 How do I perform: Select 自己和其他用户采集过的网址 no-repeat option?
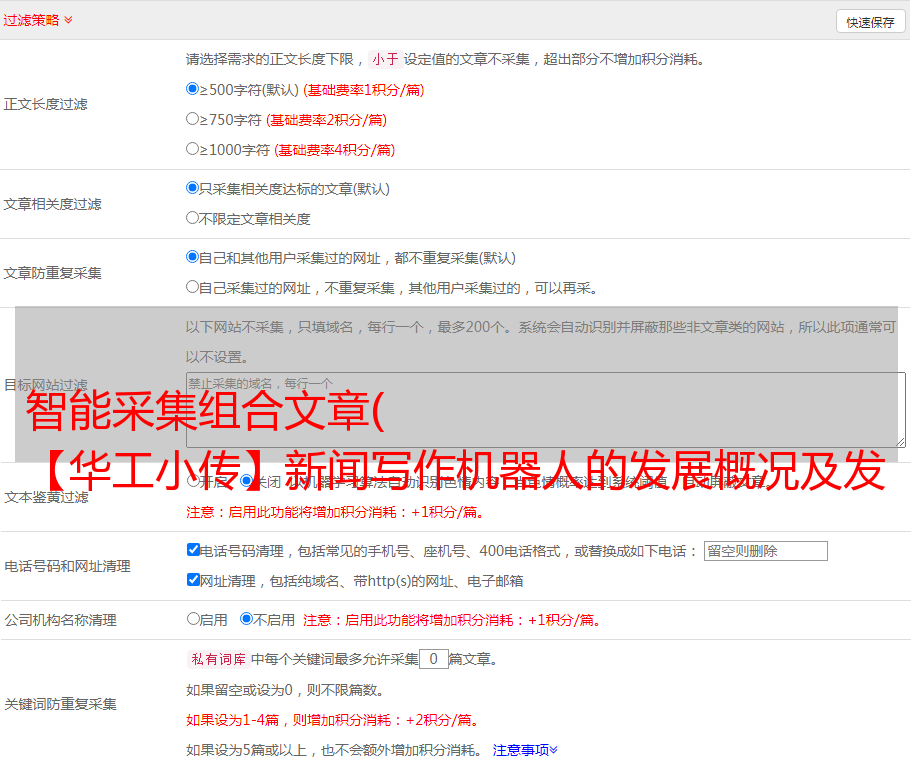pos(192,257)
